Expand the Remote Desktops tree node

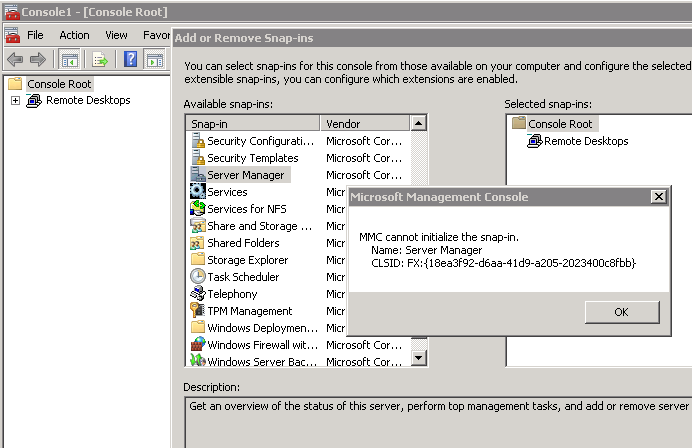click(15, 100)
